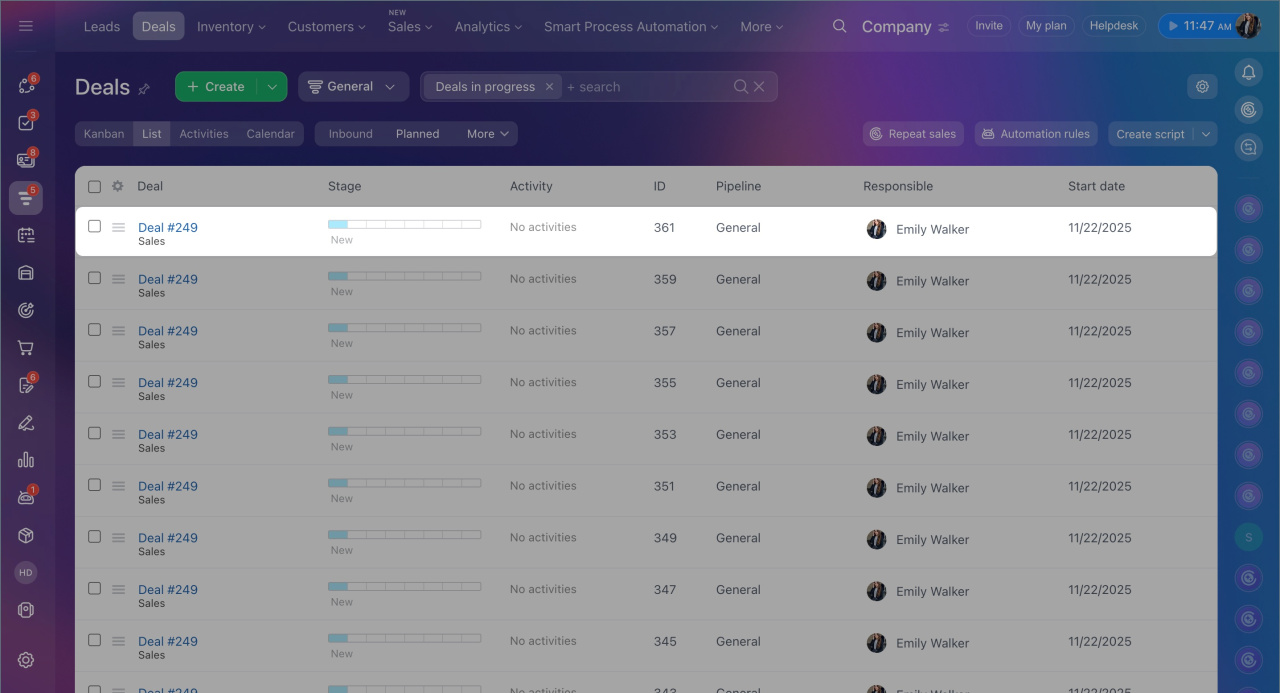This screenshot has width=1280, height=693.
Task: Check the box for deal ID 355
Action: pyautogui.click(x=94, y=382)
